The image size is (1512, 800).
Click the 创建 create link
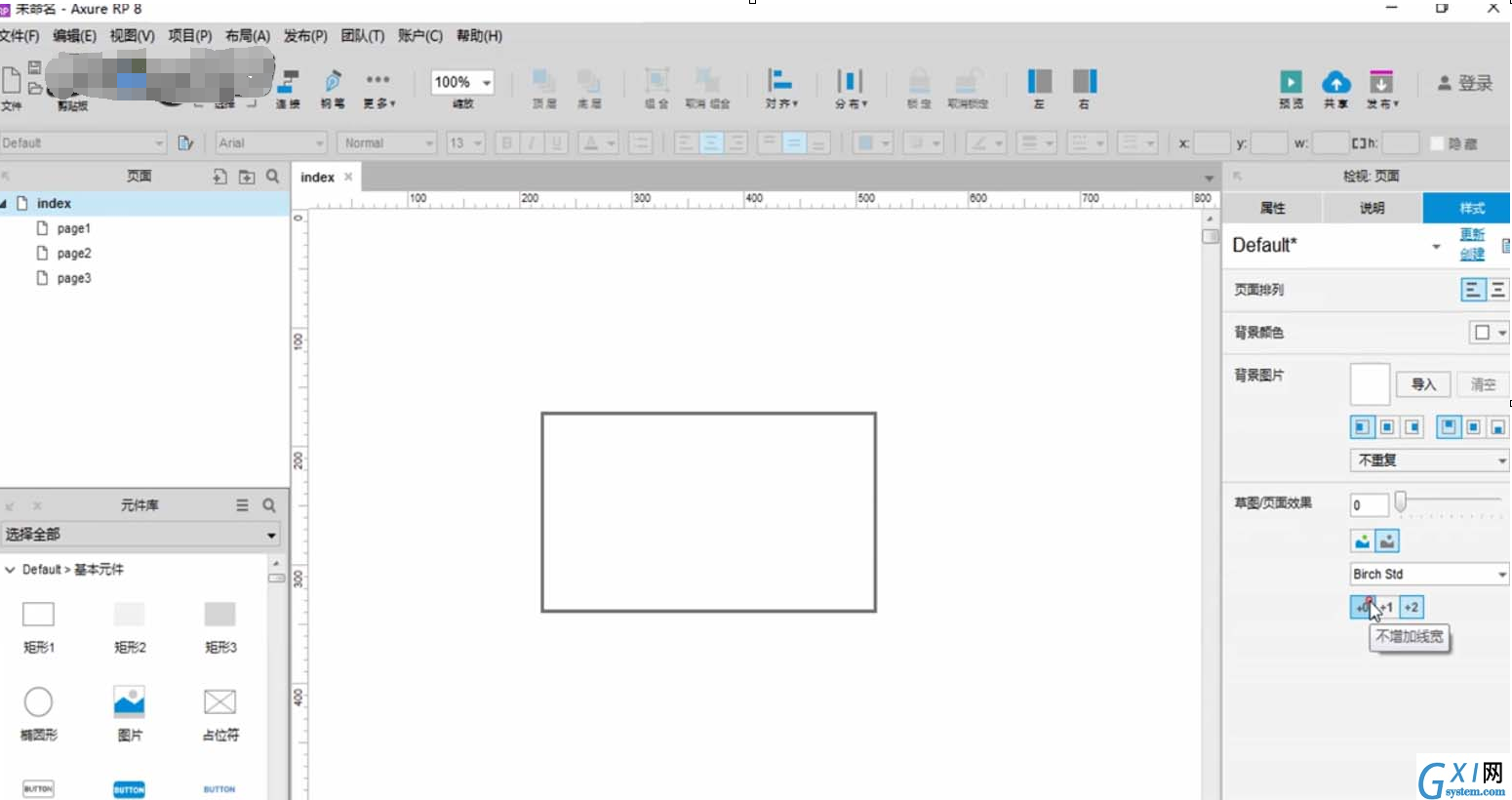coord(1472,254)
